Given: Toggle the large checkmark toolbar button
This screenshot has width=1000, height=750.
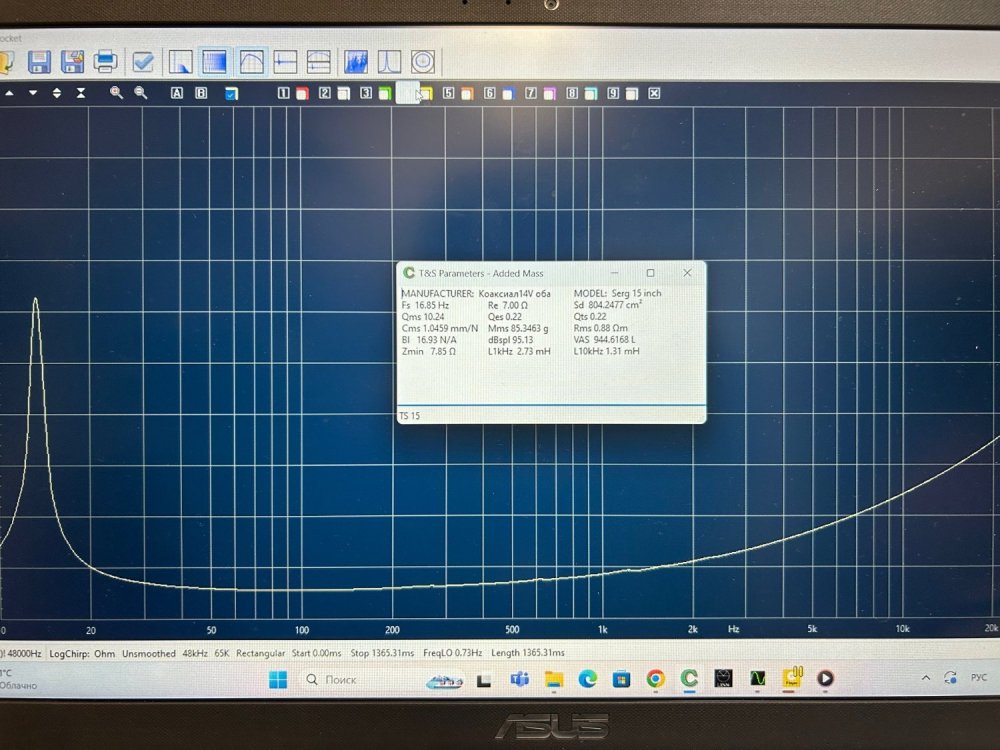Looking at the screenshot, I should [143, 62].
